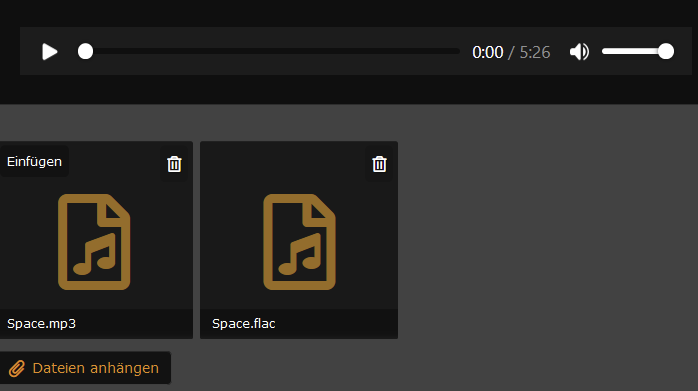Select the music file icon above Space.mp3

[94, 242]
